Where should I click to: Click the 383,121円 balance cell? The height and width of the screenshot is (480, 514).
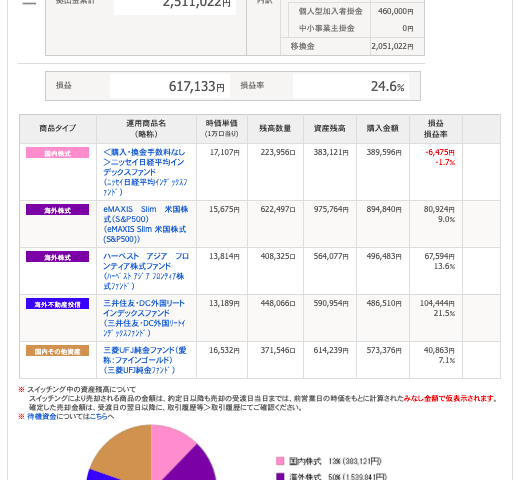tap(331, 152)
